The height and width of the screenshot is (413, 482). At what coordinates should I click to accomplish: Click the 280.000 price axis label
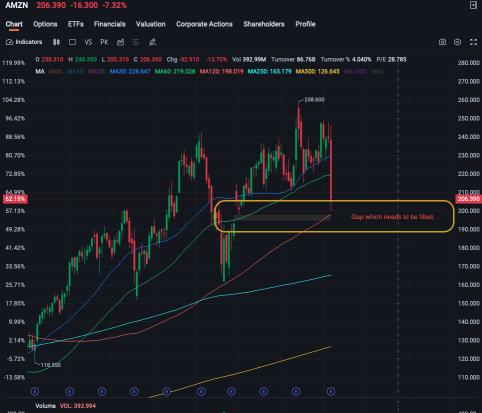coord(469,63)
